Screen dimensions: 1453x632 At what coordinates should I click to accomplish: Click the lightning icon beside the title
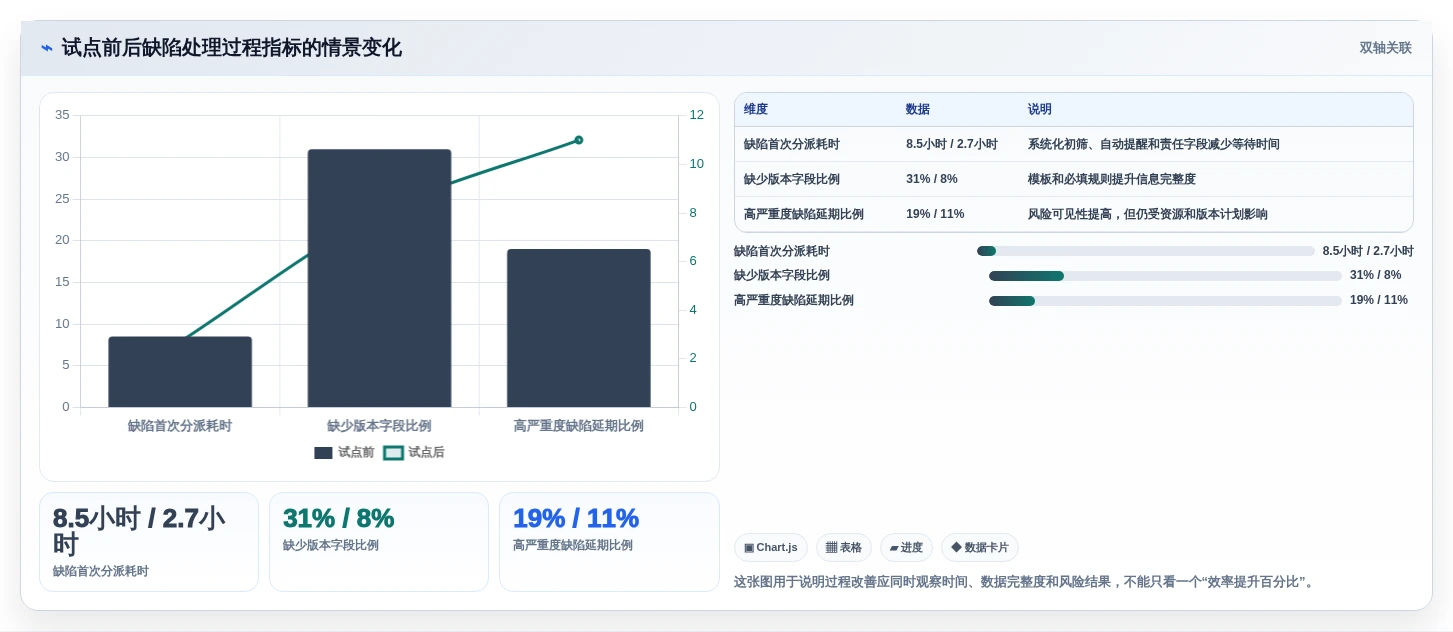coord(46,48)
